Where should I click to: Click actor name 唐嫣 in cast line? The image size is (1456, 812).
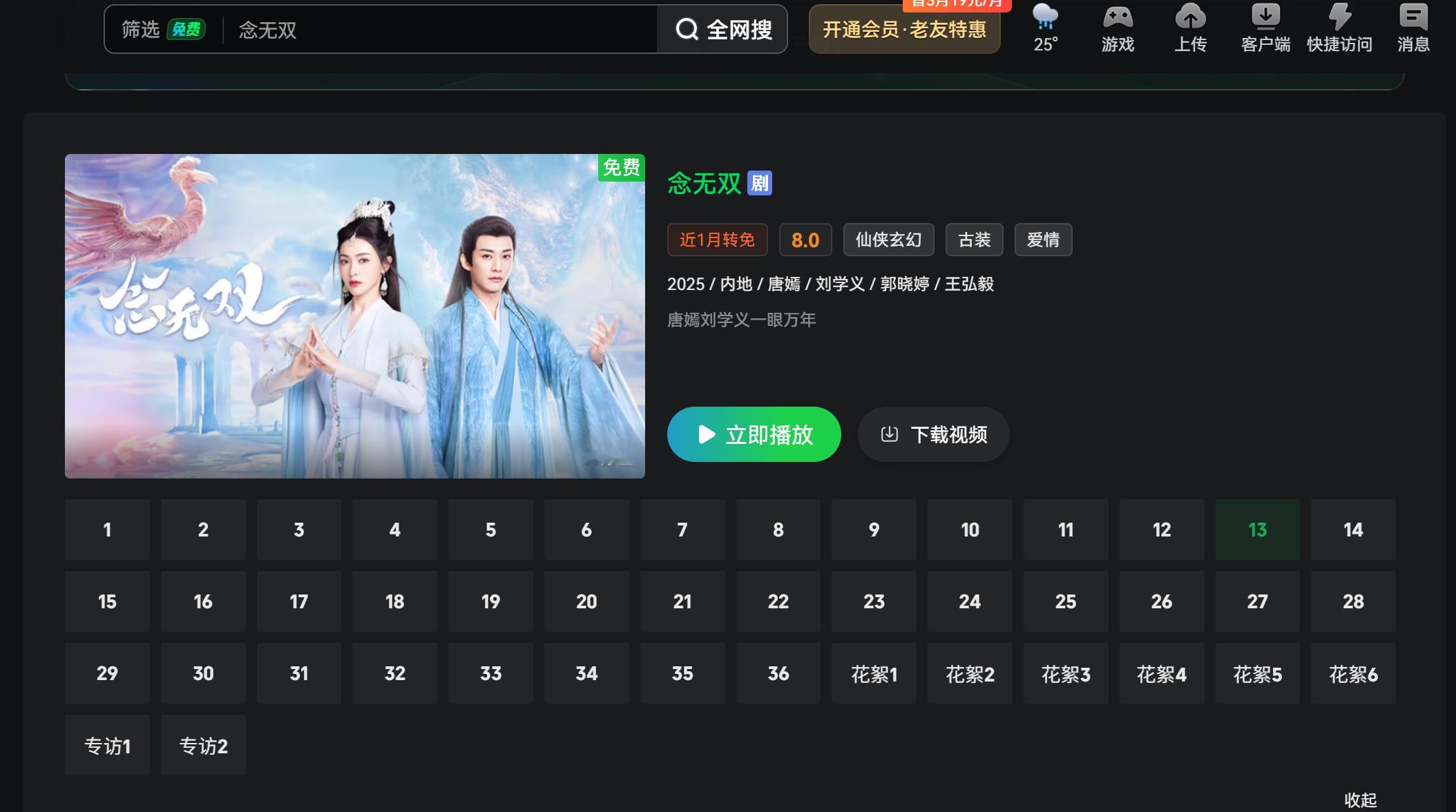784,284
